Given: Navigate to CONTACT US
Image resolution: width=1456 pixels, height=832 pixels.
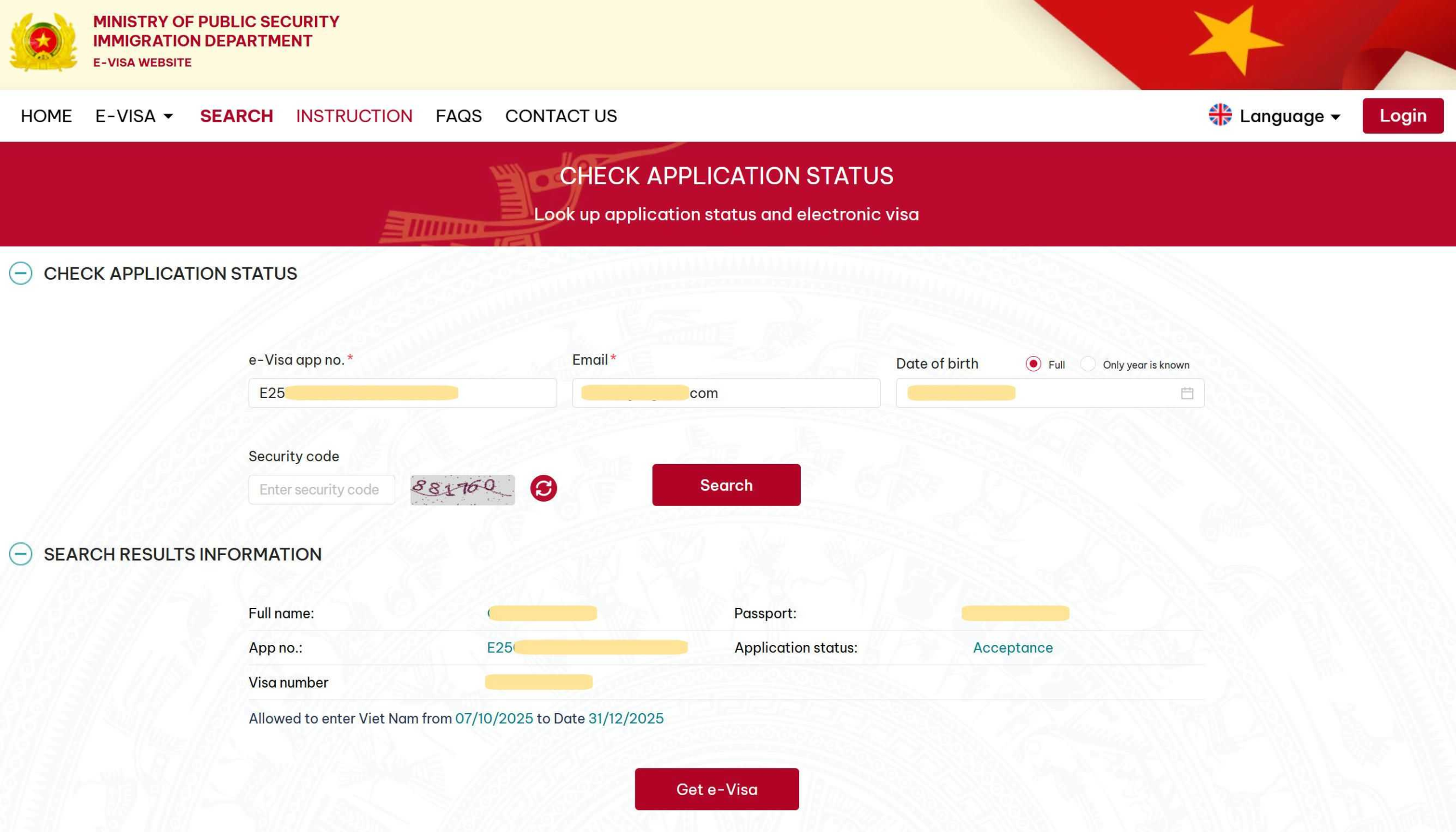Looking at the screenshot, I should pyautogui.click(x=561, y=116).
